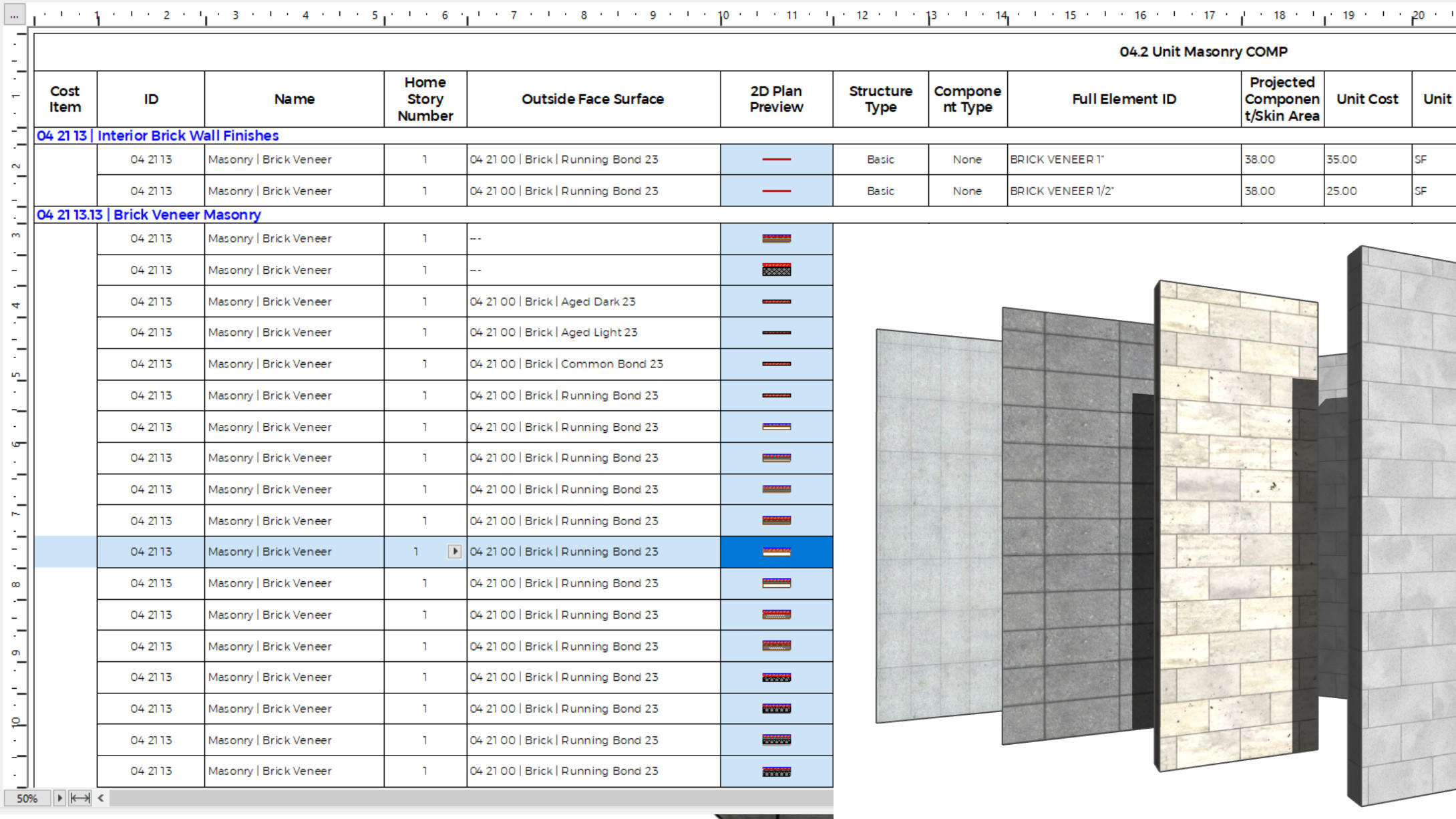The width and height of the screenshot is (1456, 819).
Task: Click the Brick Veneer Masonry group heading
Action: pyautogui.click(x=148, y=214)
